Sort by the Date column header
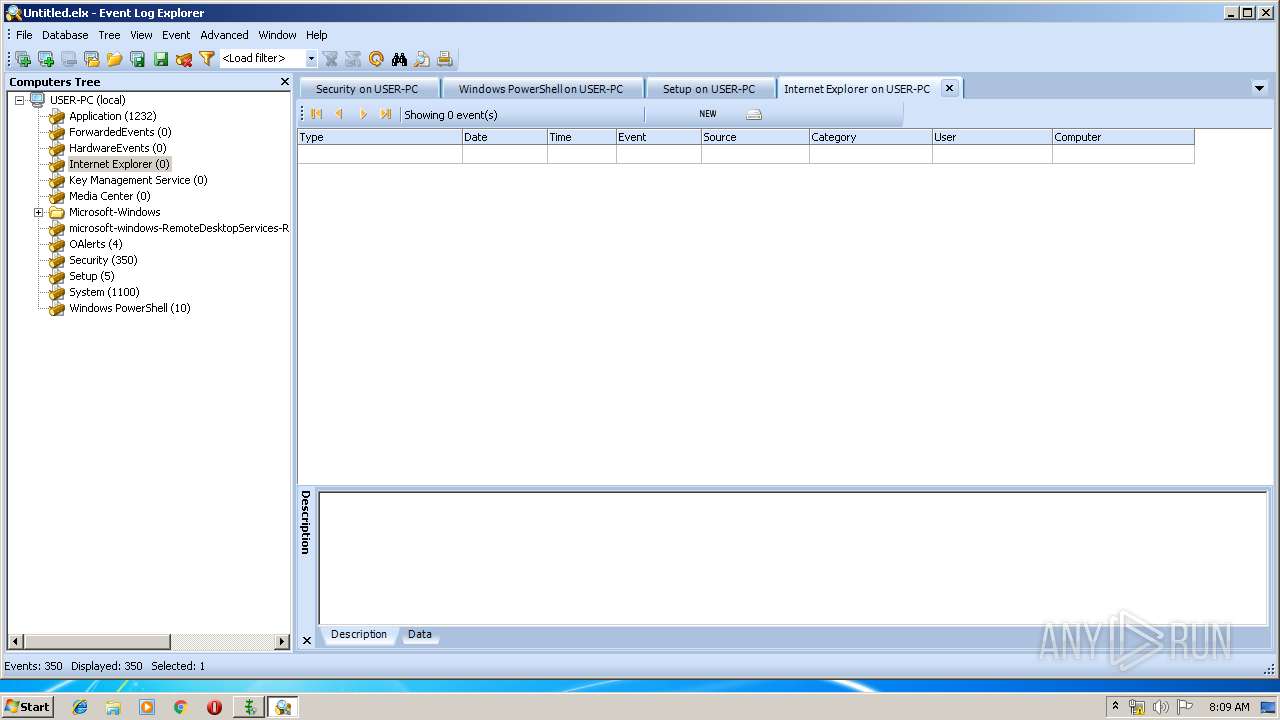The image size is (1280, 720). 505,137
